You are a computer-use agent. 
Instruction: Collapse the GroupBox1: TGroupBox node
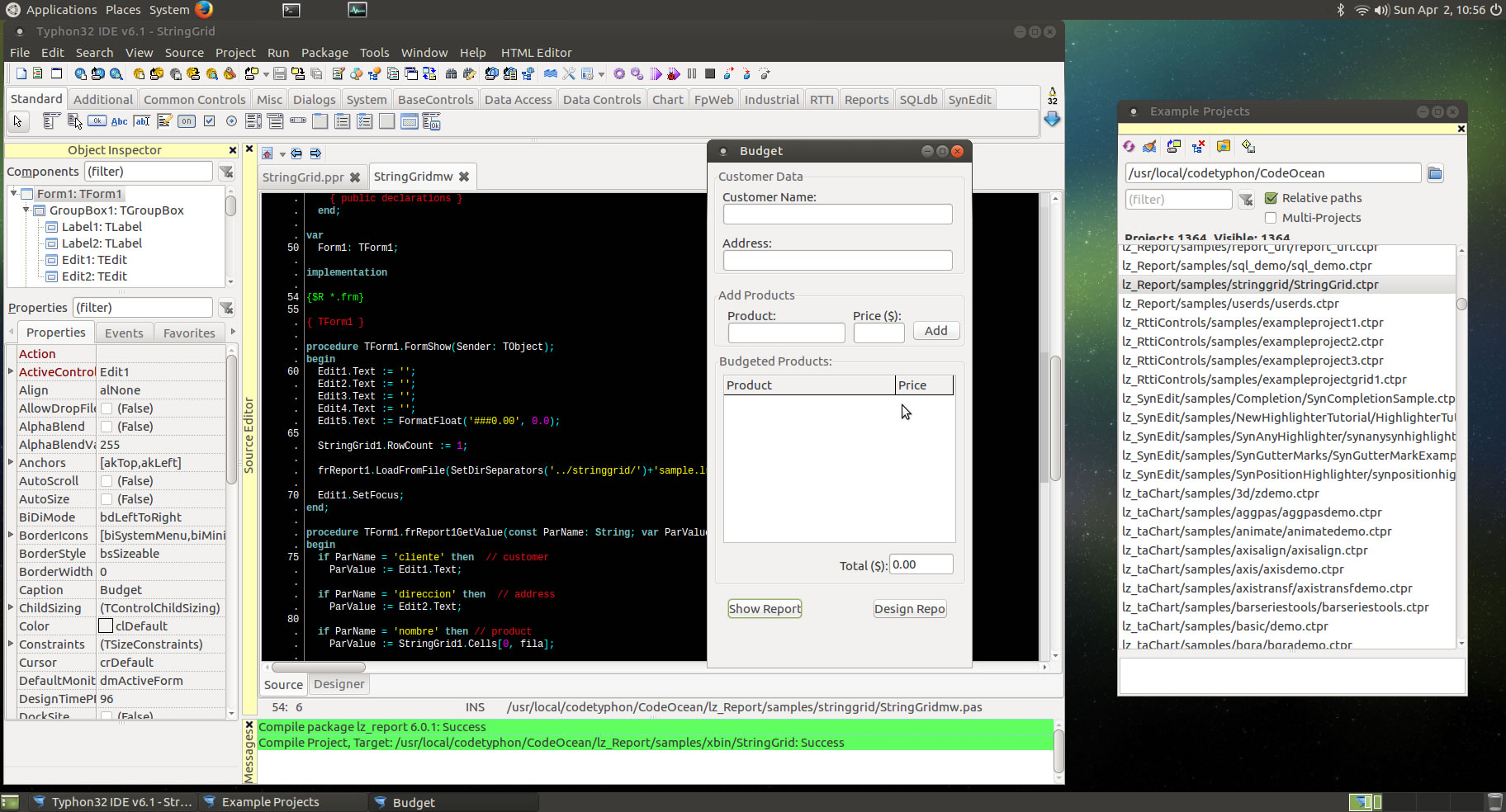tap(26, 210)
